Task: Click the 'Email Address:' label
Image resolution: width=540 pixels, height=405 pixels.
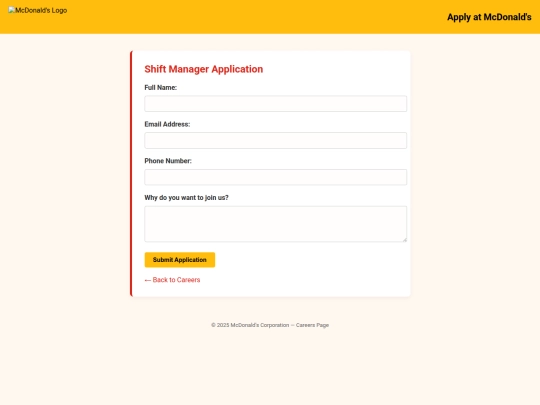Action: point(167,124)
